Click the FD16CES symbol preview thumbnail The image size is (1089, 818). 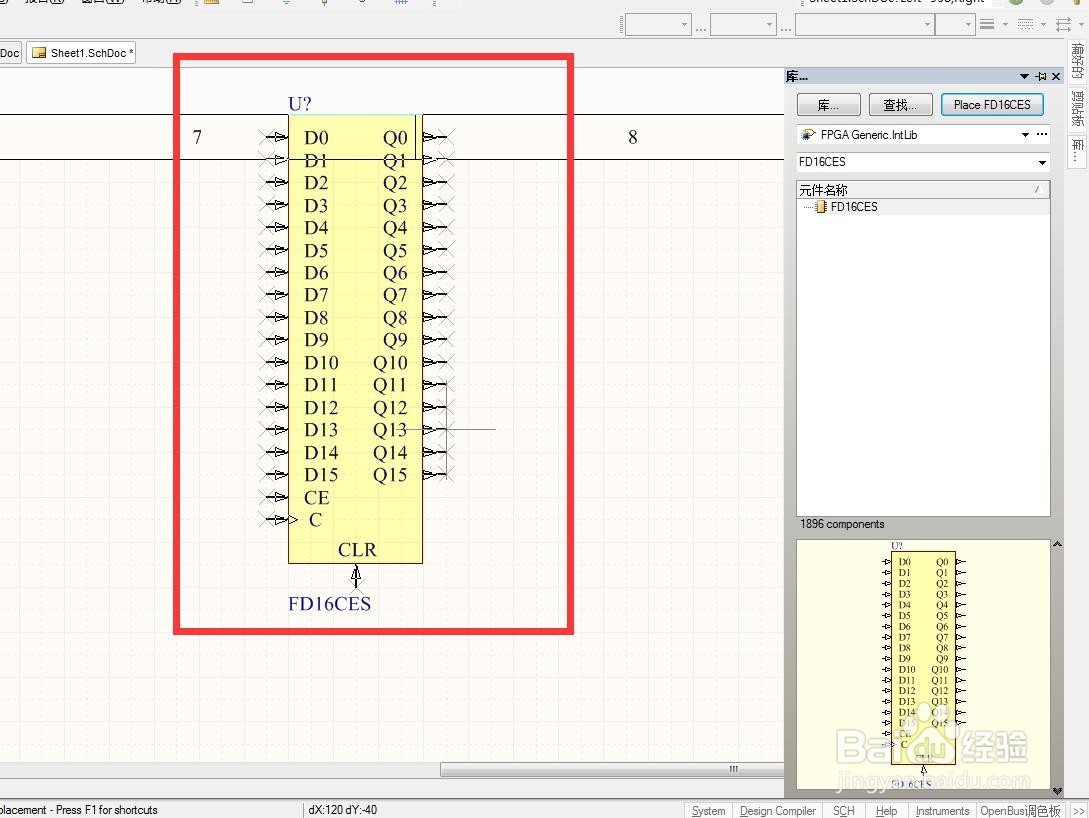pos(923,665)
